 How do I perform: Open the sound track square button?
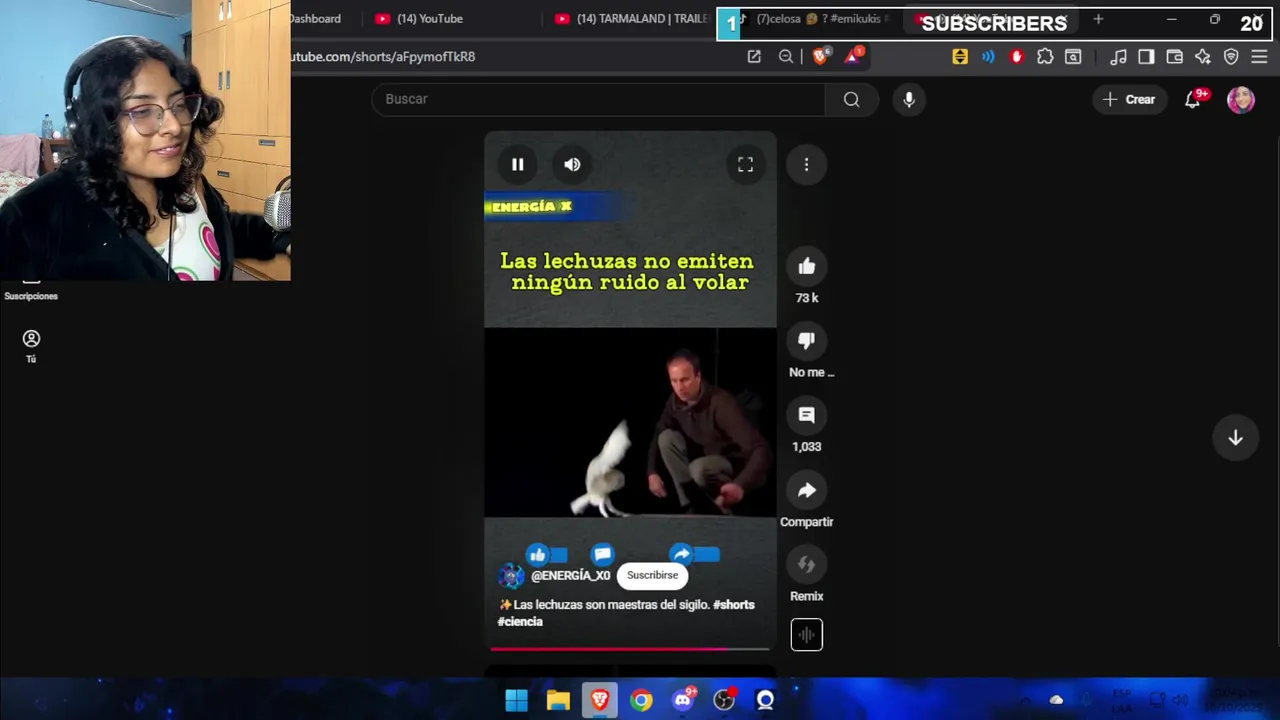click(807, 634)
